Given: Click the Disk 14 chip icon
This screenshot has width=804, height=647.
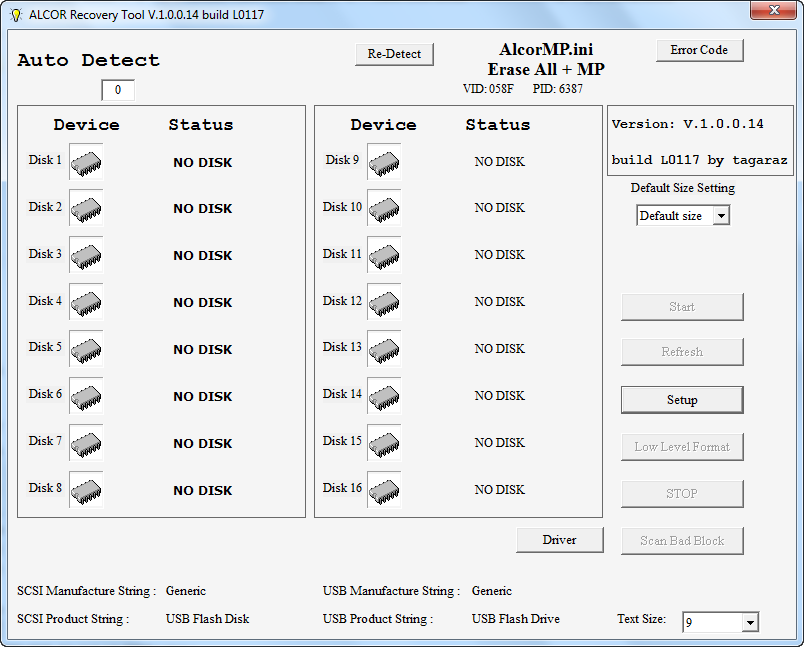Looking at the screenshot, I should point(384,396).
